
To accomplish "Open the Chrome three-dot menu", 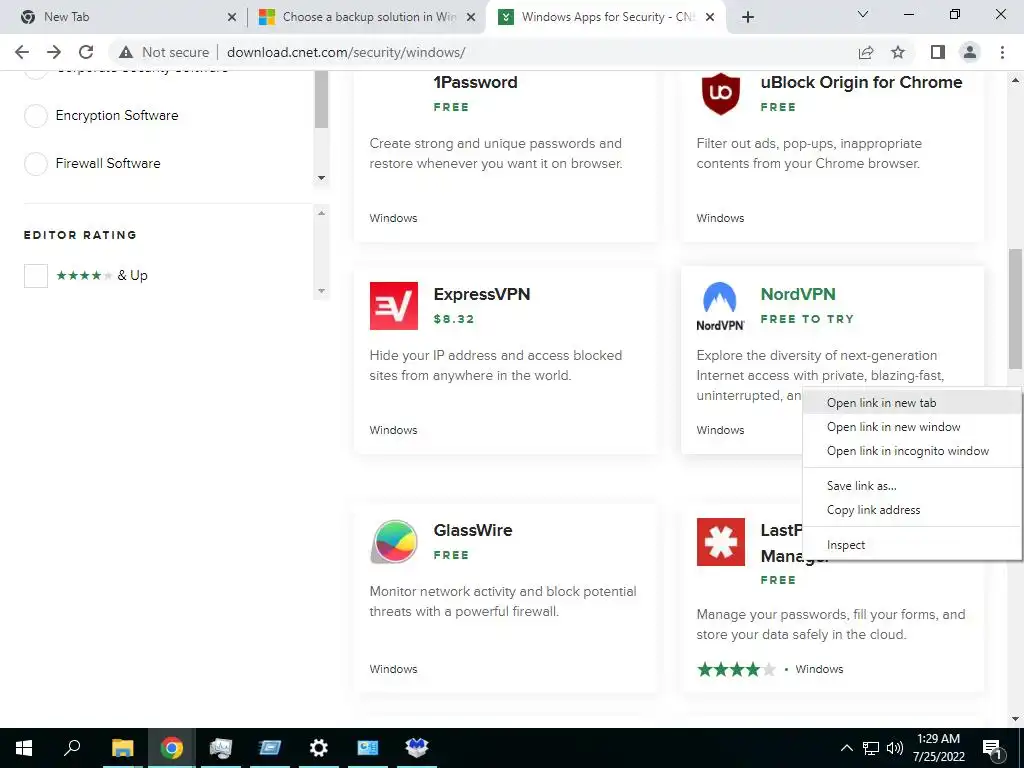I will (1002, 52).
